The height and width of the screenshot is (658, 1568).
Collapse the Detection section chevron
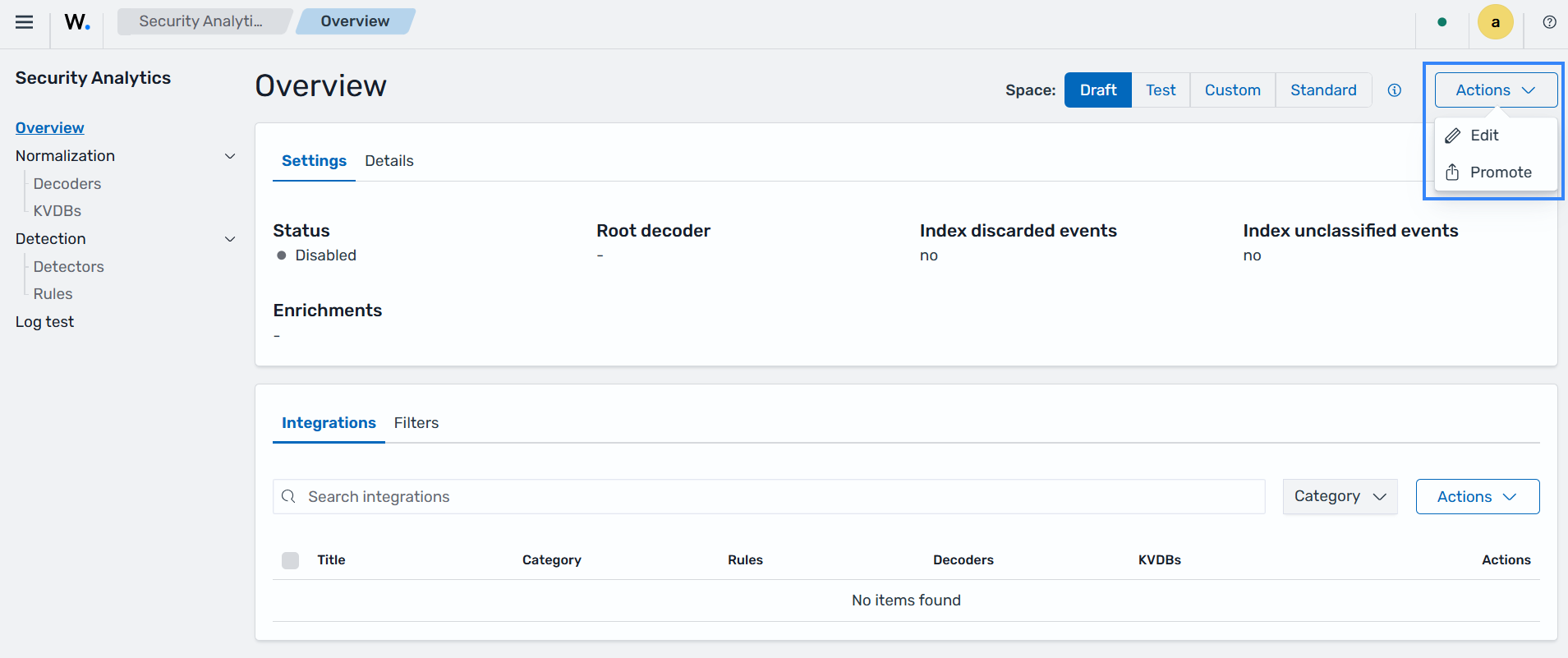click(x=230, y=239)
